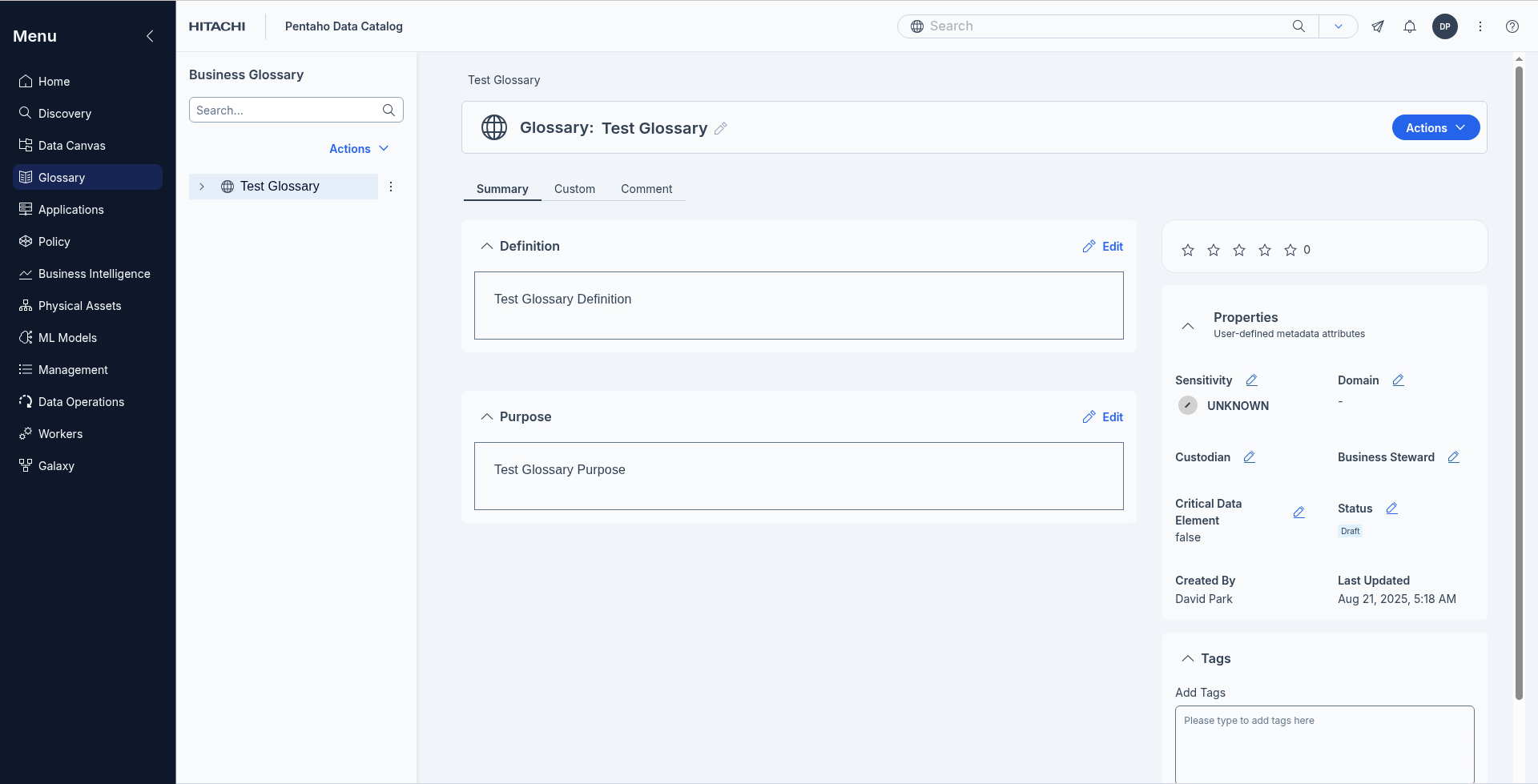Open Test Glossary three-dot options menu
Image resolution: width=1538 pixels, height=784 pixels.
[391, 187]
